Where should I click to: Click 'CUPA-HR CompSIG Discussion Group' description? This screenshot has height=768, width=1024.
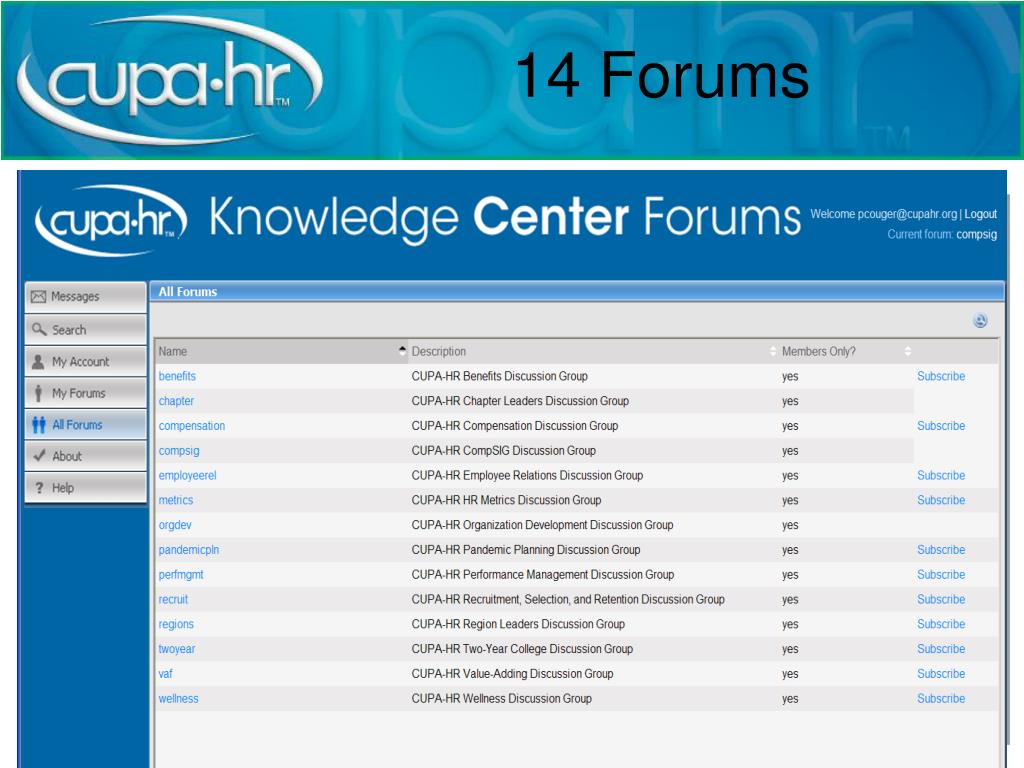(x=504, y=451)
